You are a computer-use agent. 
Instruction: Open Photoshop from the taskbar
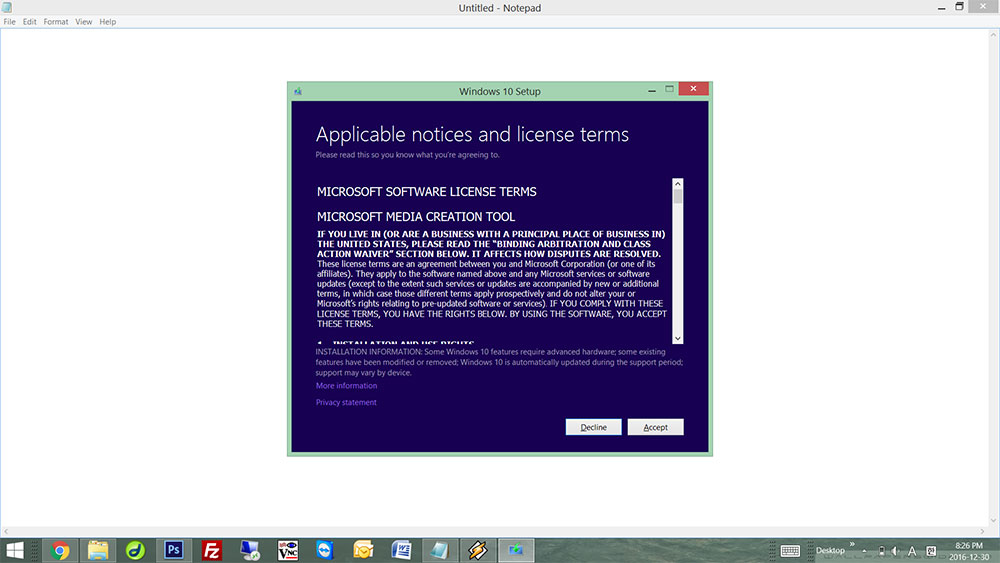[173, 550]
